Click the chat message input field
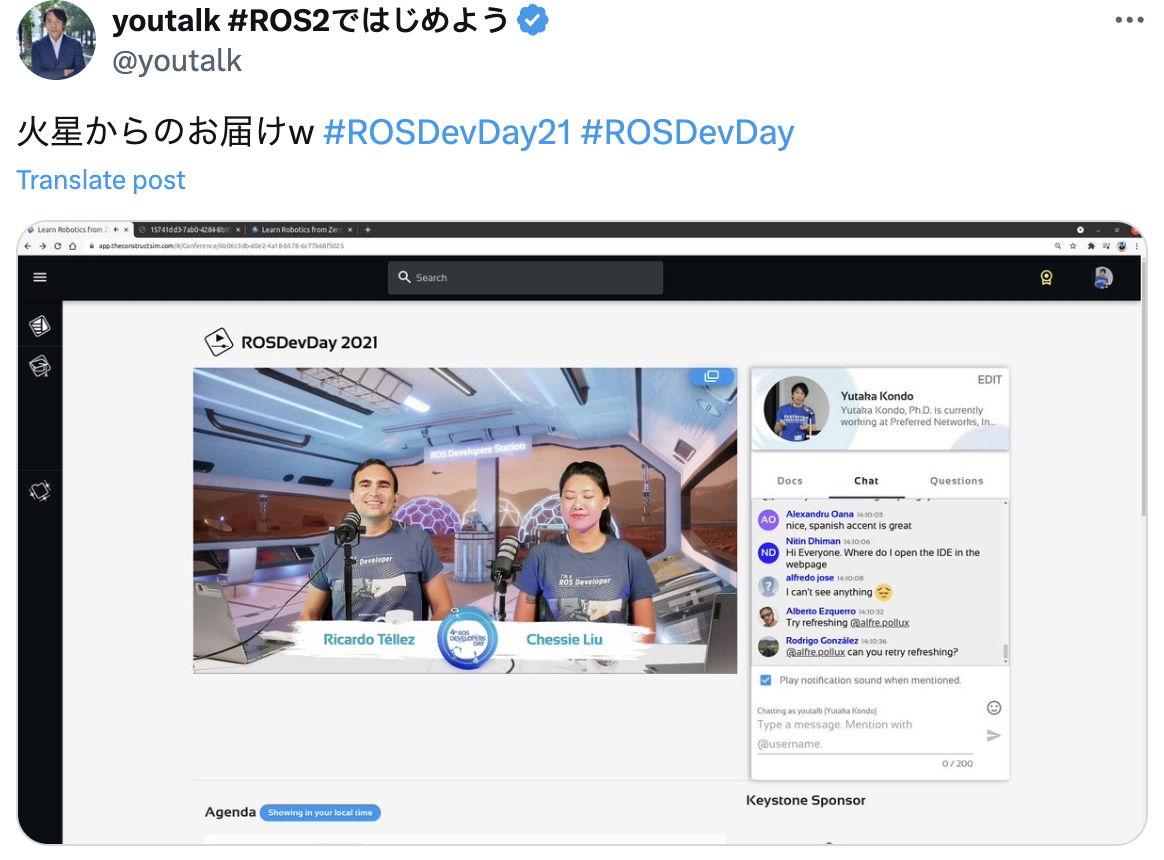Screen dimensions: 1164x860 click(x=860, y=734)
